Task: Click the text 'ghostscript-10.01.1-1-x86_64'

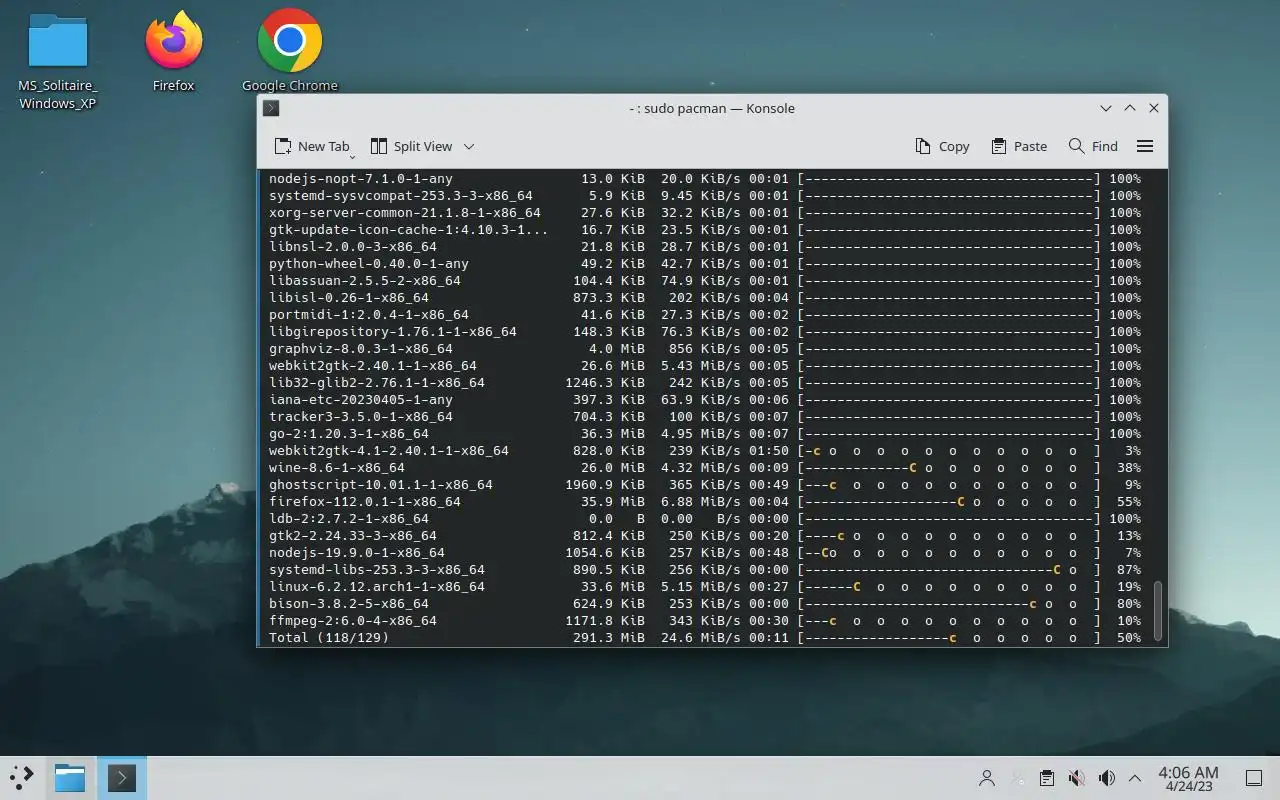Action: (x=381, y=485)
